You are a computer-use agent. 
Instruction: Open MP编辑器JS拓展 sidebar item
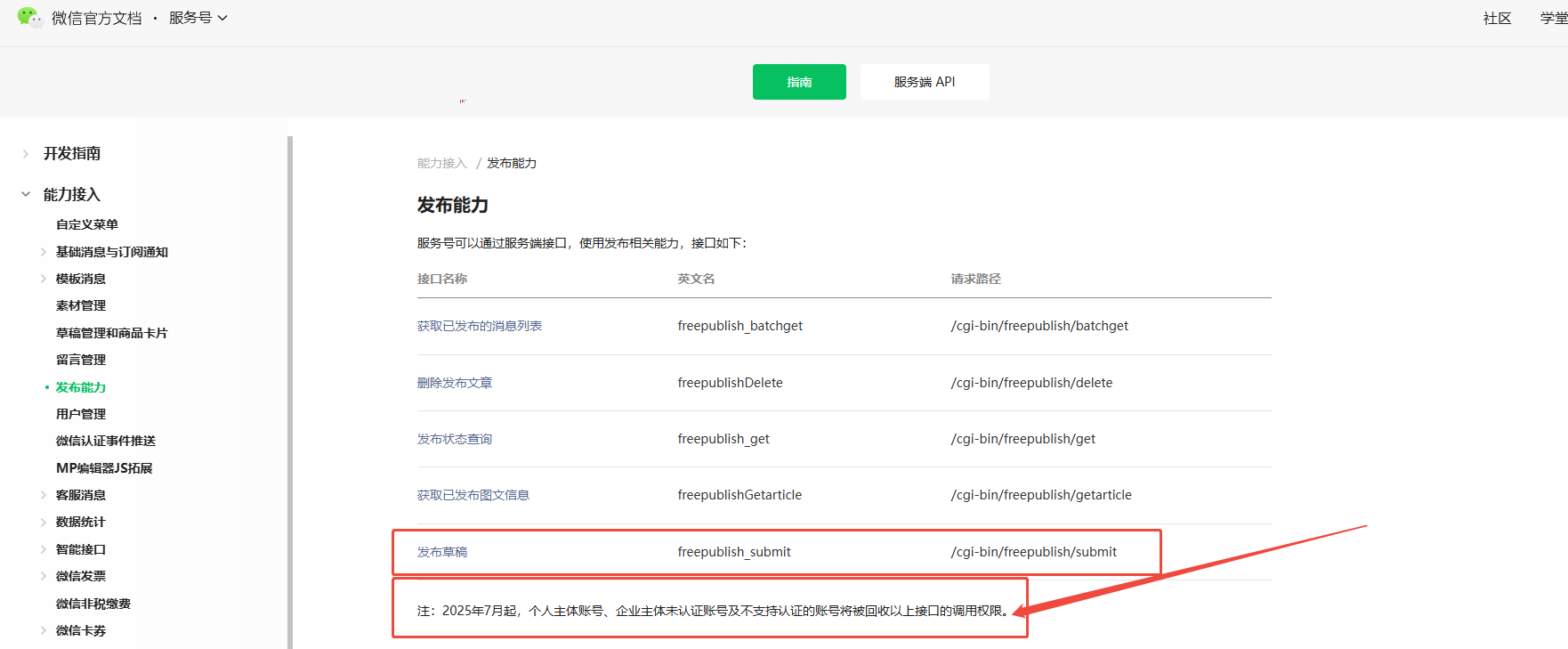coord(104,468)
